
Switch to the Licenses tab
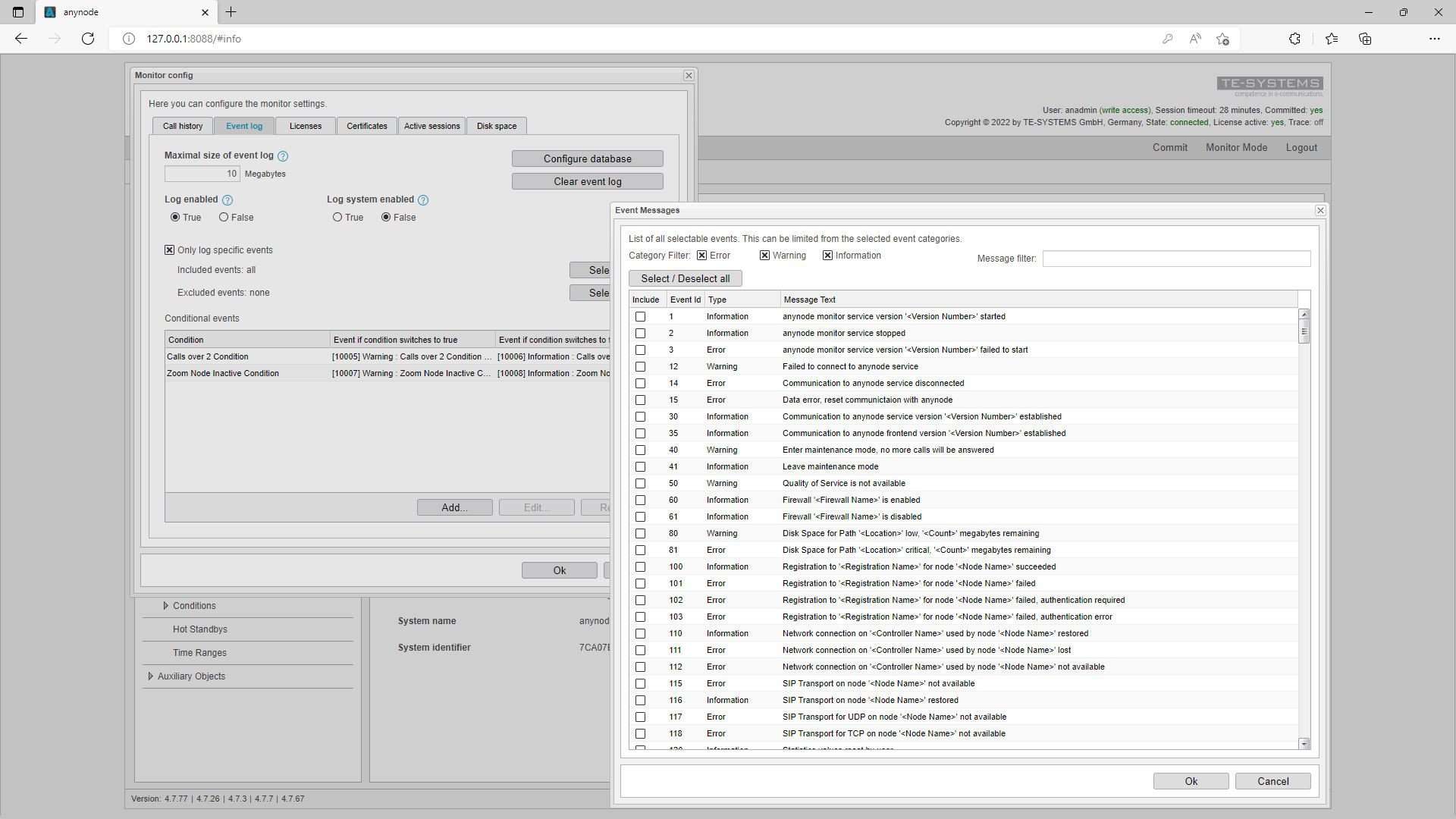point(306,126)
